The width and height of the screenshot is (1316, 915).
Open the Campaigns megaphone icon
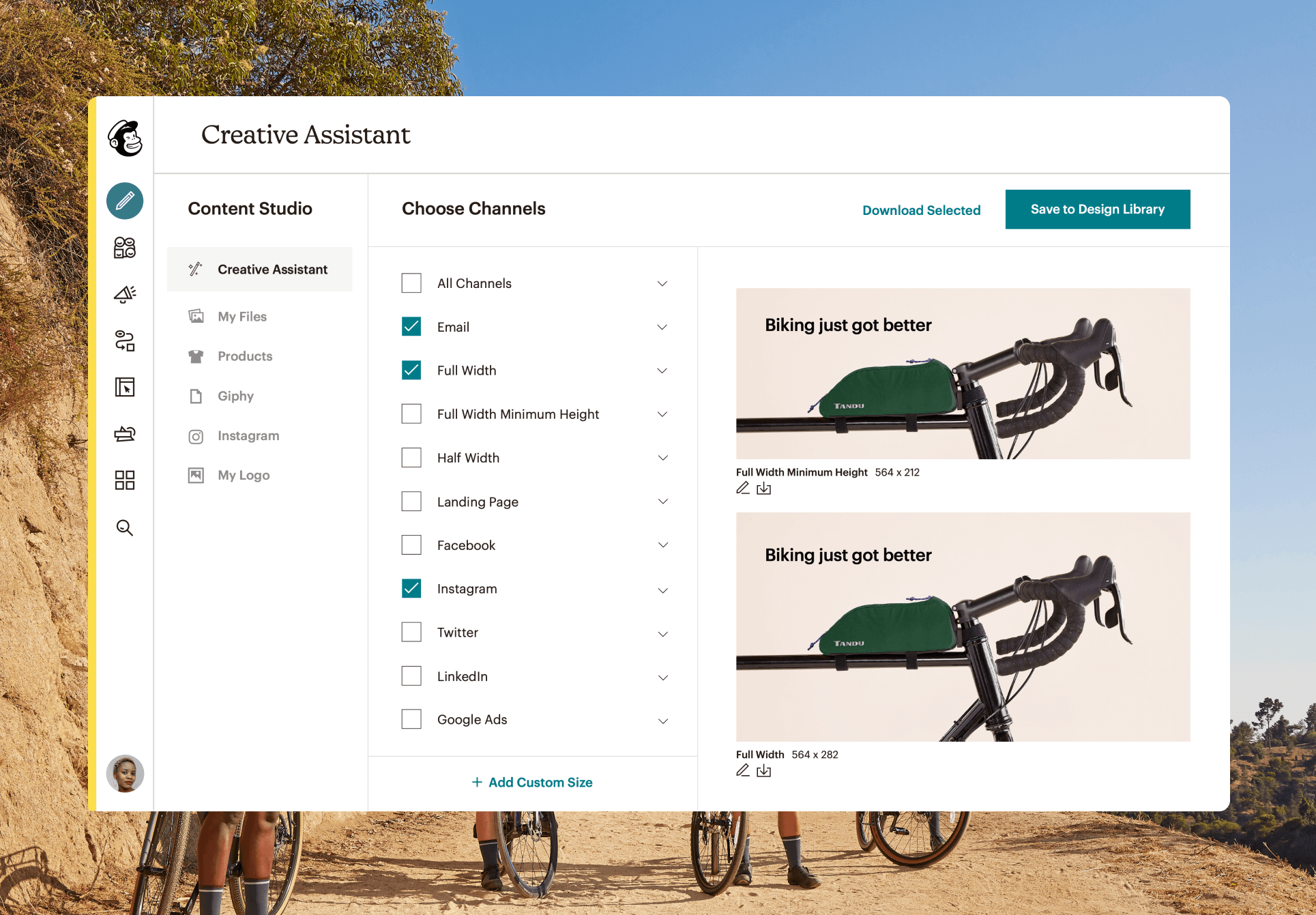click(125, 294)
